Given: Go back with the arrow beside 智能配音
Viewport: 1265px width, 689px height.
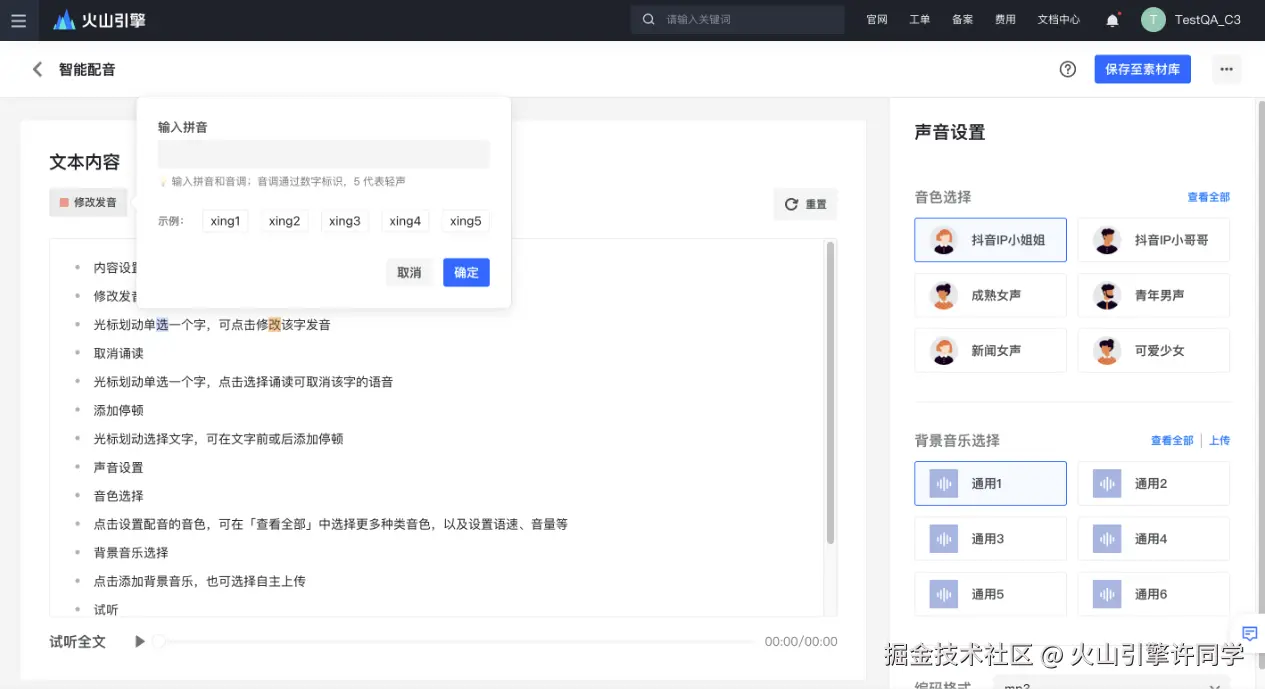Looking at the screenshot, I should pos(38,69).
